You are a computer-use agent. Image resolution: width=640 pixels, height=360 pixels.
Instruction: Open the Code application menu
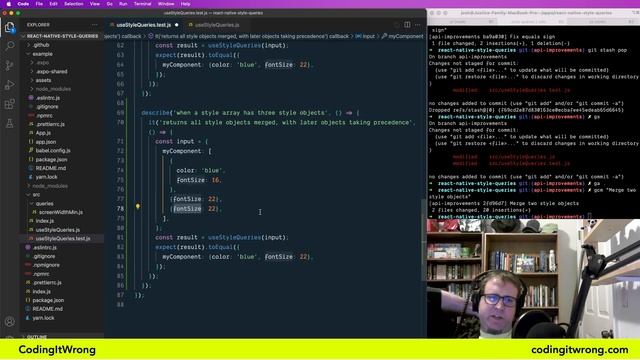click(23, 4)
